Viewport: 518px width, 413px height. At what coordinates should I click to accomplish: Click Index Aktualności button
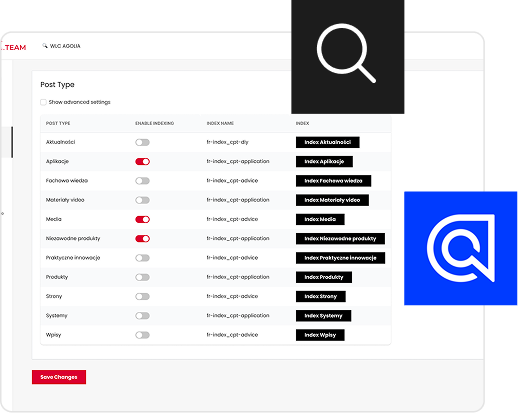[328, 142]
